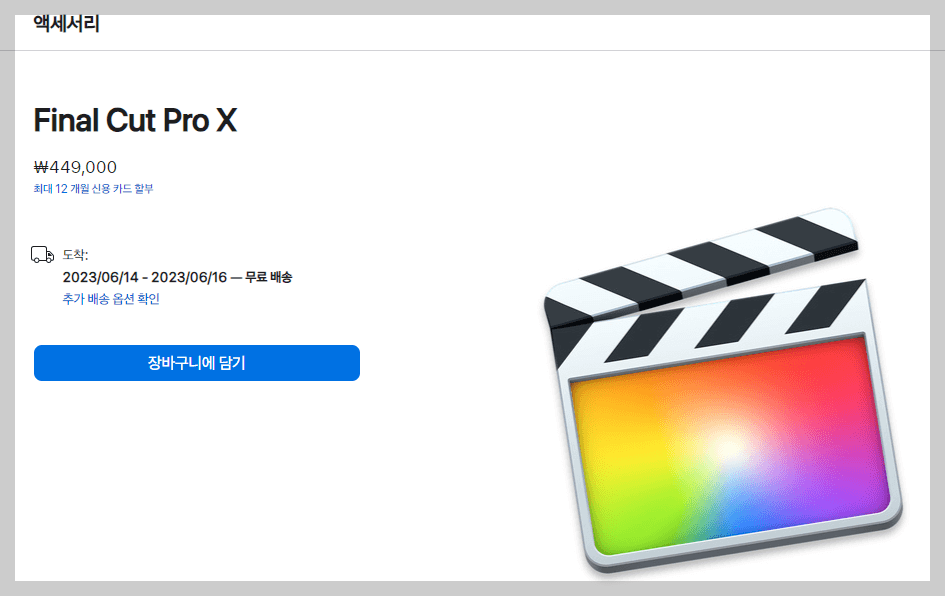Open the 최대 12 개월 신용 카드 할부 link
The image size is (945, 596).
pos(93,189)
